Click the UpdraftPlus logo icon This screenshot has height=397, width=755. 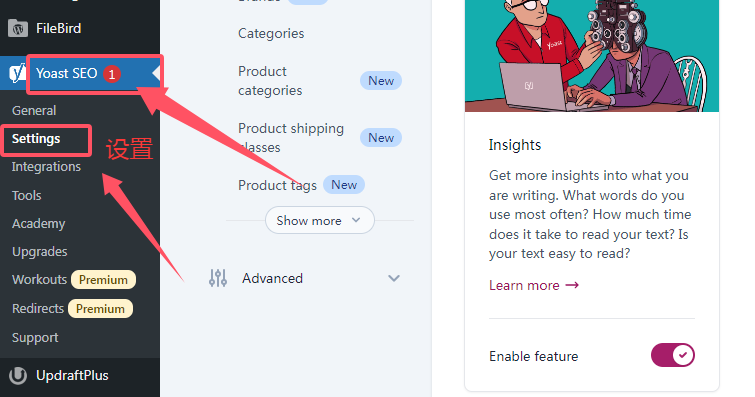coord(18,375)
